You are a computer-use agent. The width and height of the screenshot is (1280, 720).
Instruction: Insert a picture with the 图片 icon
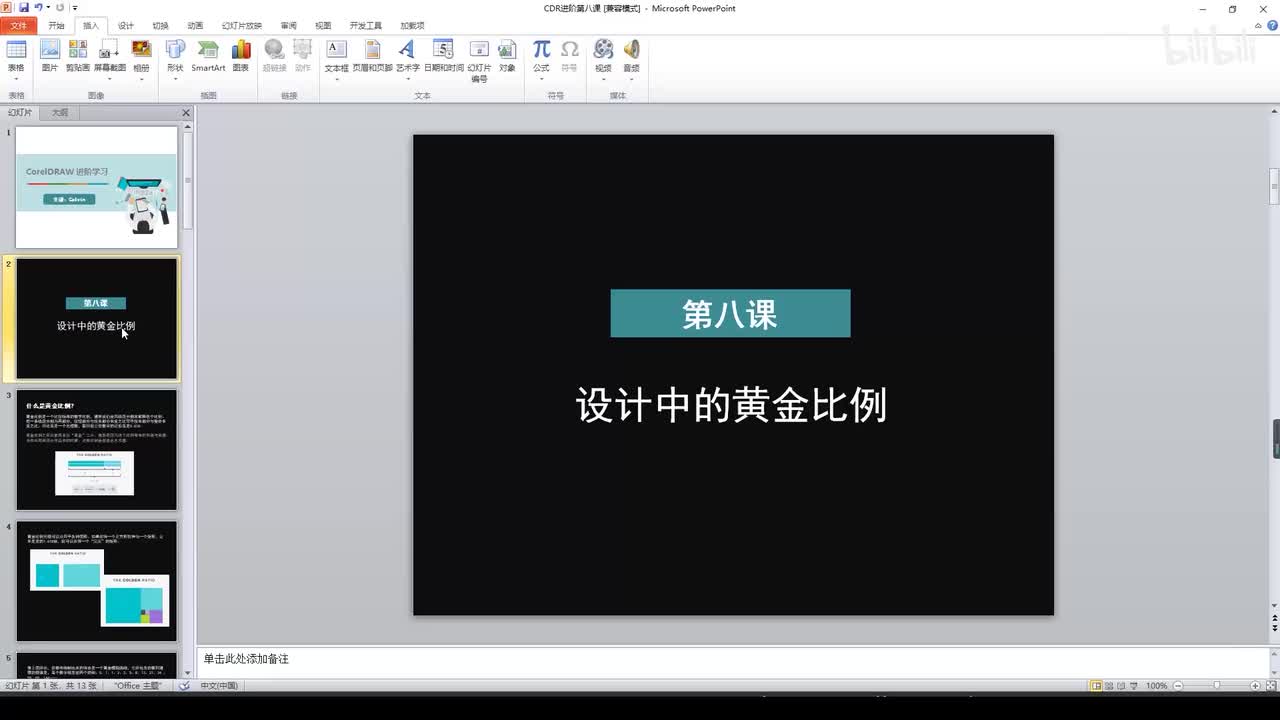(50, 57)
